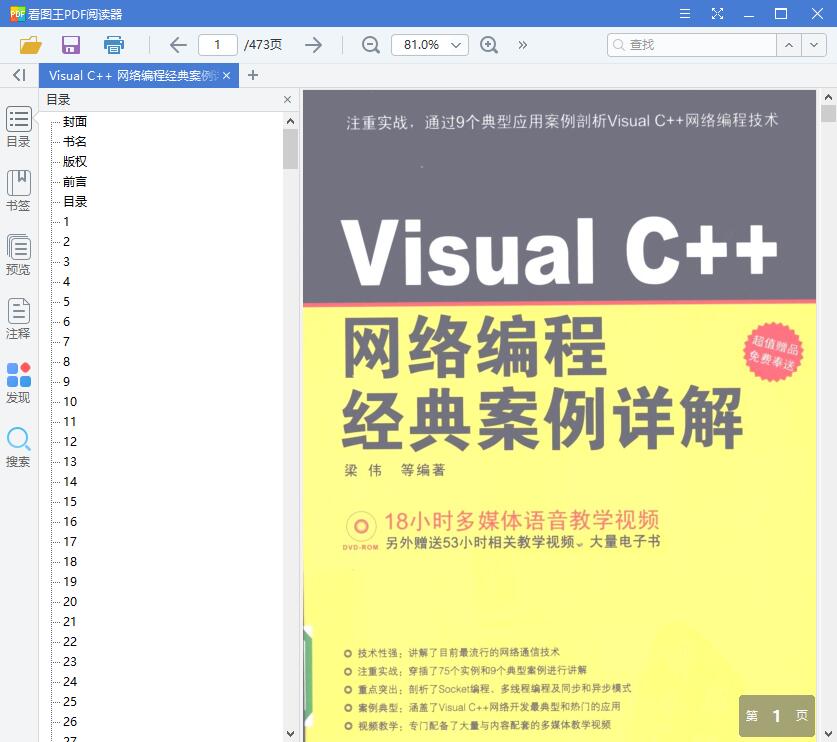Screen dimensions: 837x742
Task: Select 封面 in the outline tree
Action: click(x=75, y=122)
